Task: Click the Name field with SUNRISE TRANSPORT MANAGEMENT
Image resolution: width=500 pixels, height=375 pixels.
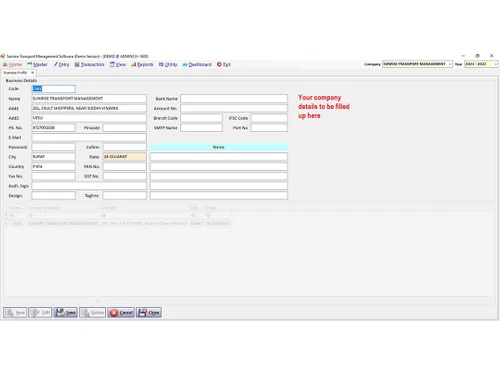Action: (89, 98)
